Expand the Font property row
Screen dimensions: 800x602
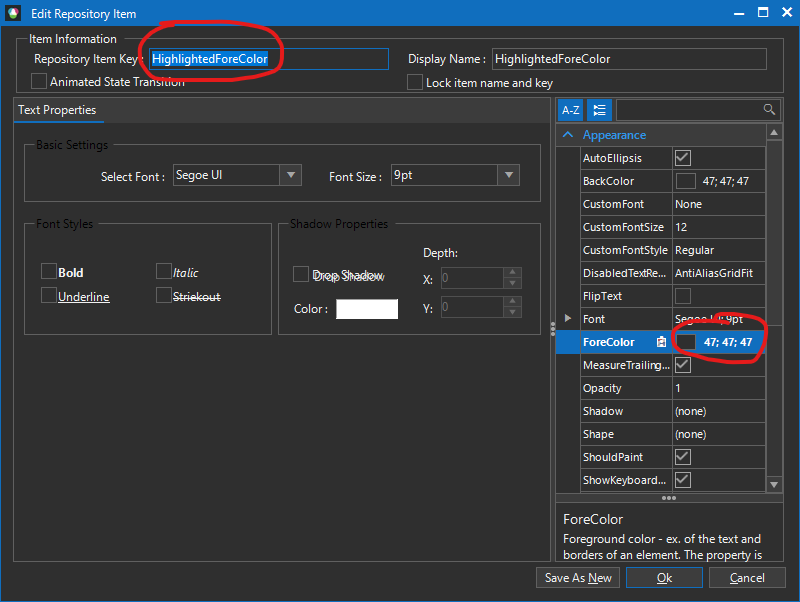point(569,318)
